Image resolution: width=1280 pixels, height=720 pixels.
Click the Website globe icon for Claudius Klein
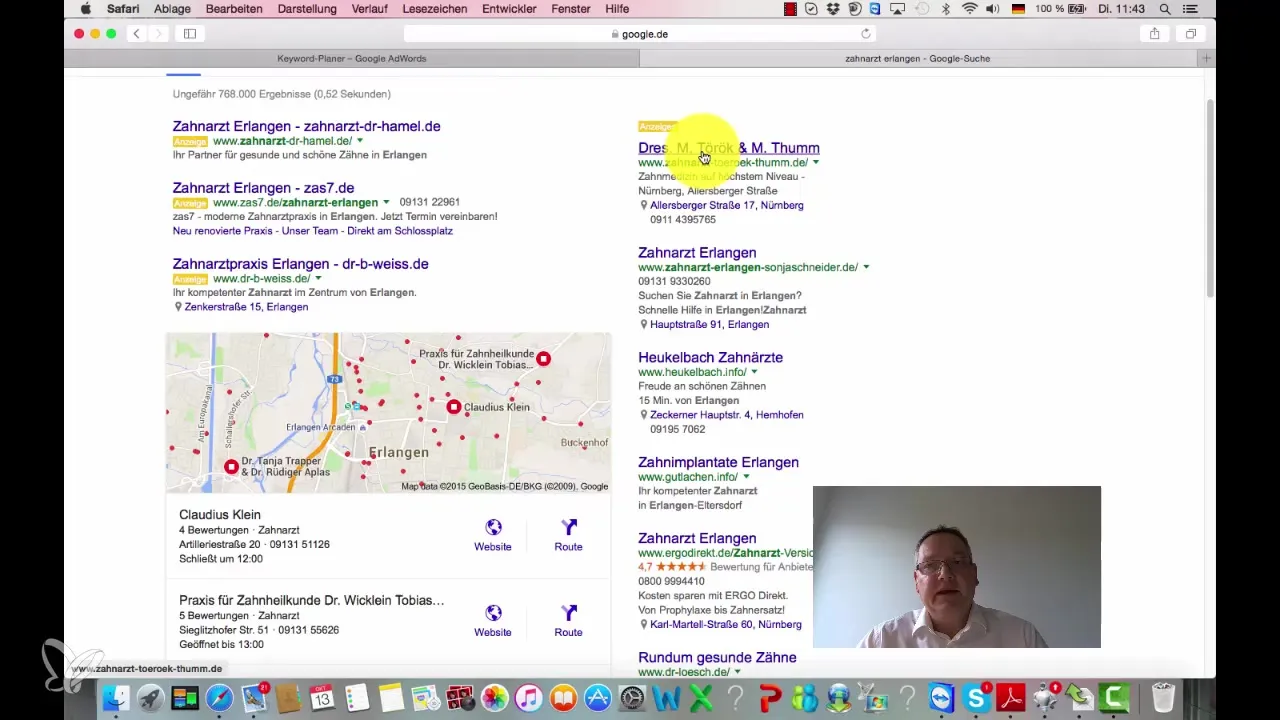pos(493,527)
